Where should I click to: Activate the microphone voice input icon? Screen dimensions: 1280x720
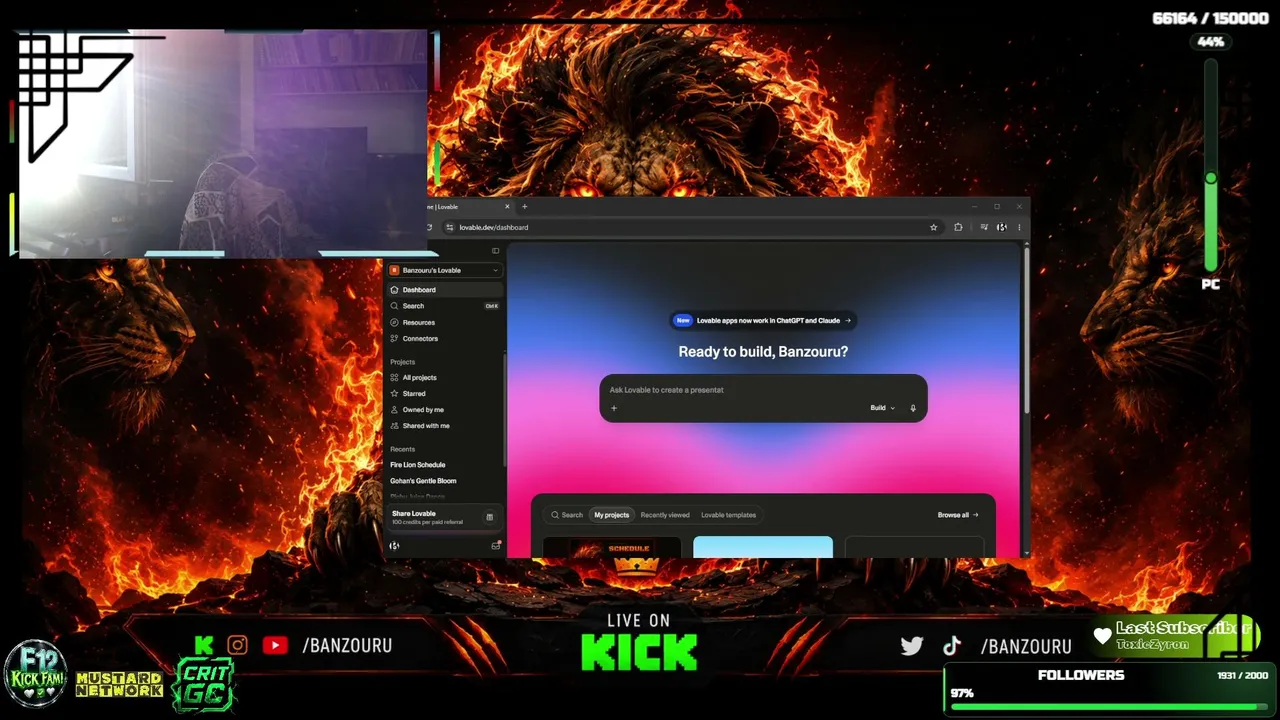point(913,408)
